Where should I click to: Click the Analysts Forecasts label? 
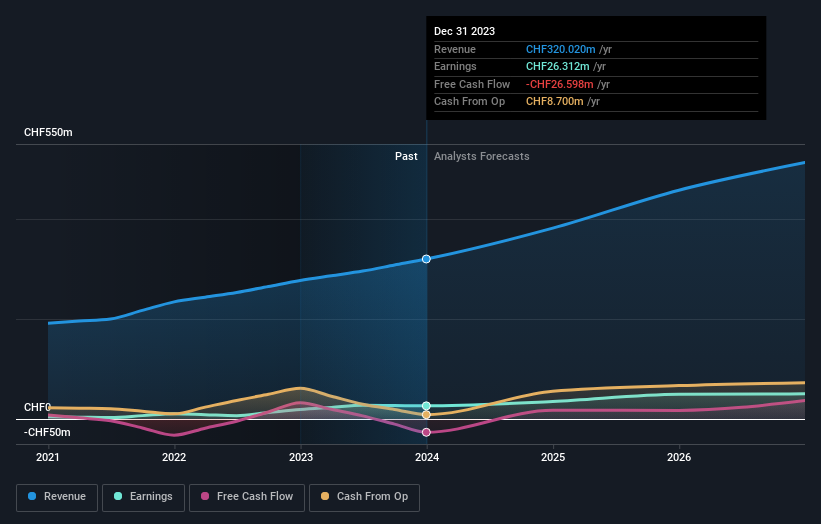[x=481, y=157]
